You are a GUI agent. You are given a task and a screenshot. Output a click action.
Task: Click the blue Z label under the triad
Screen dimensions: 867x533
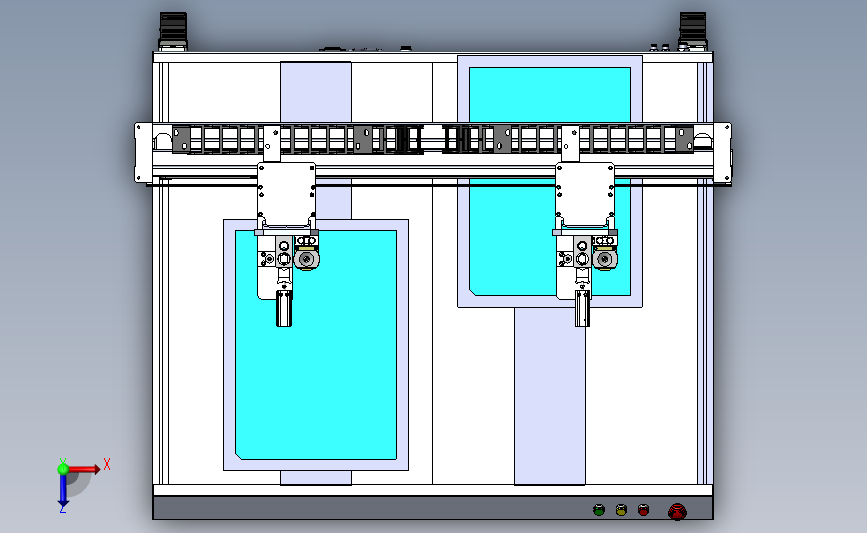click(62, 509)
